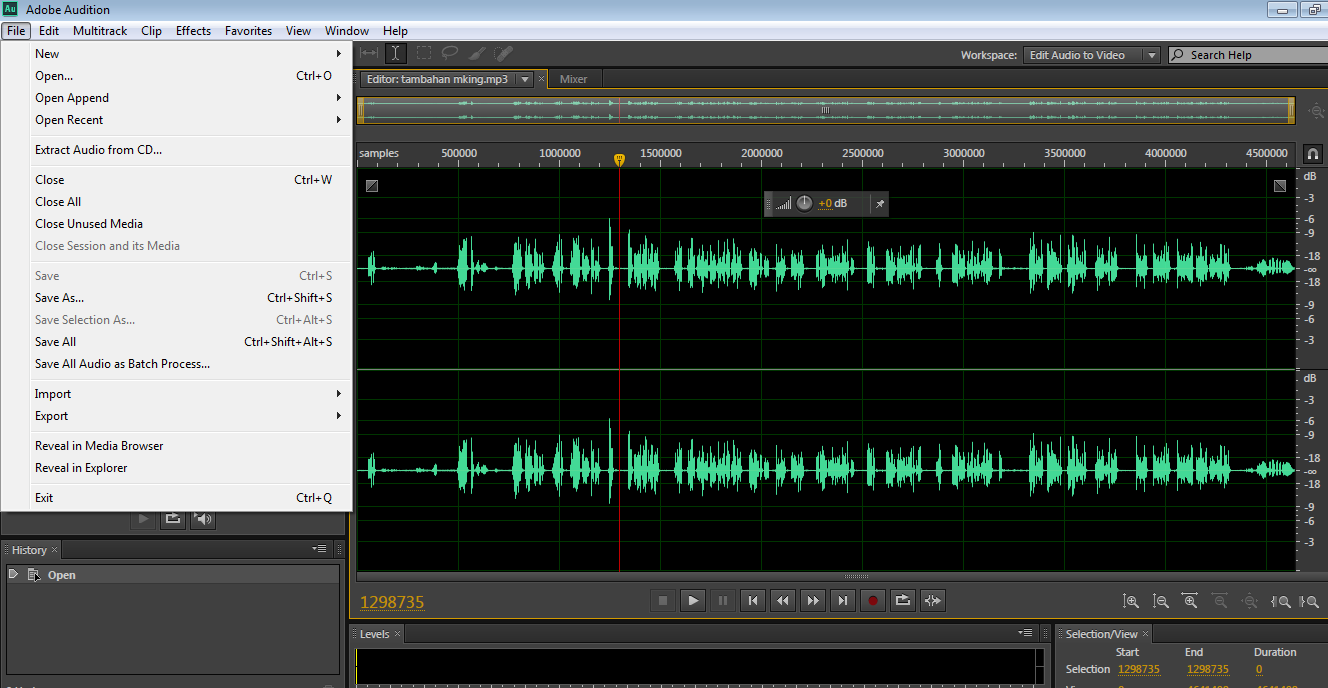This screenshot has width=1328, height=688.
Task: Open the tambahan mking.mp3 editor tab dropdown
Action: click(x=524, y=77)
